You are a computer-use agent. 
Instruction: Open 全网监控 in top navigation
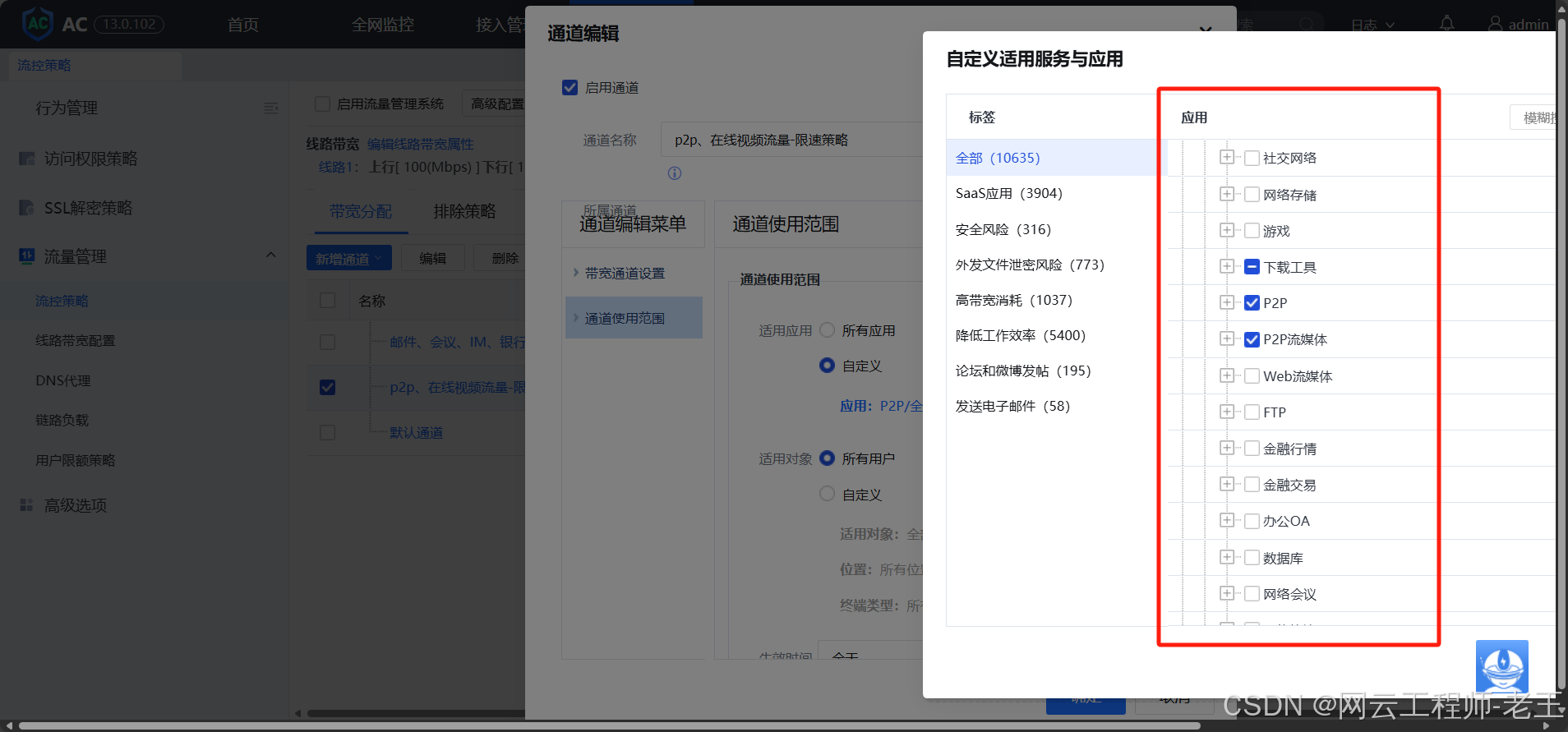coord(383,25)
